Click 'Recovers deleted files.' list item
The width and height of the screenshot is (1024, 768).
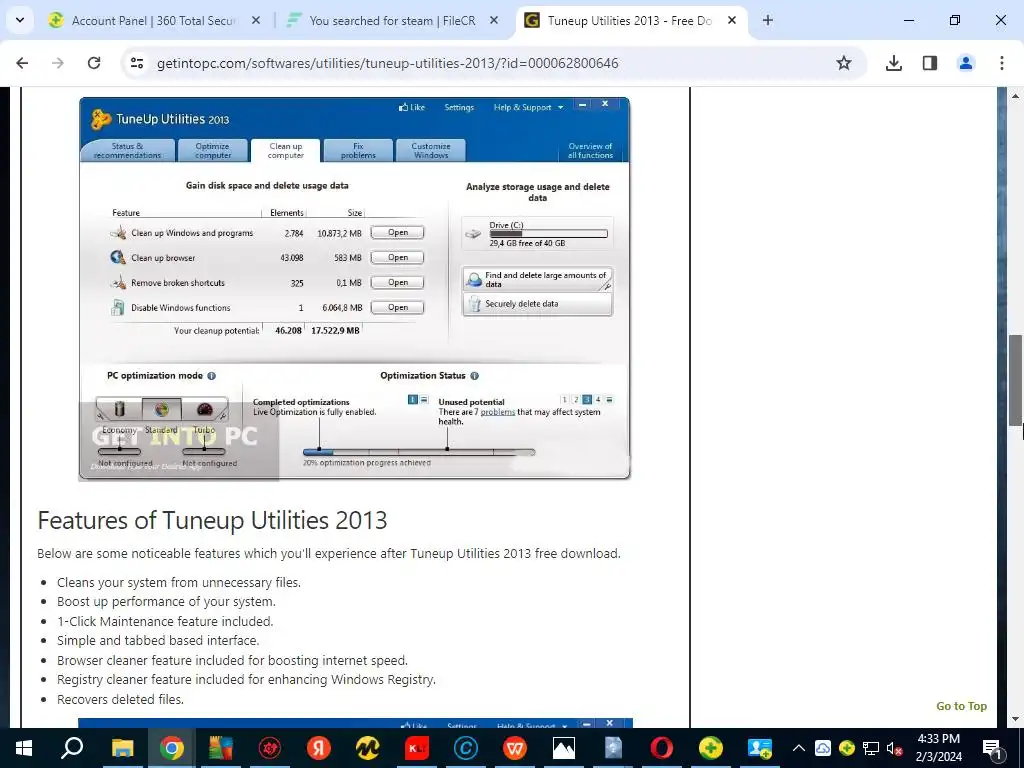(x=120, y=699)
